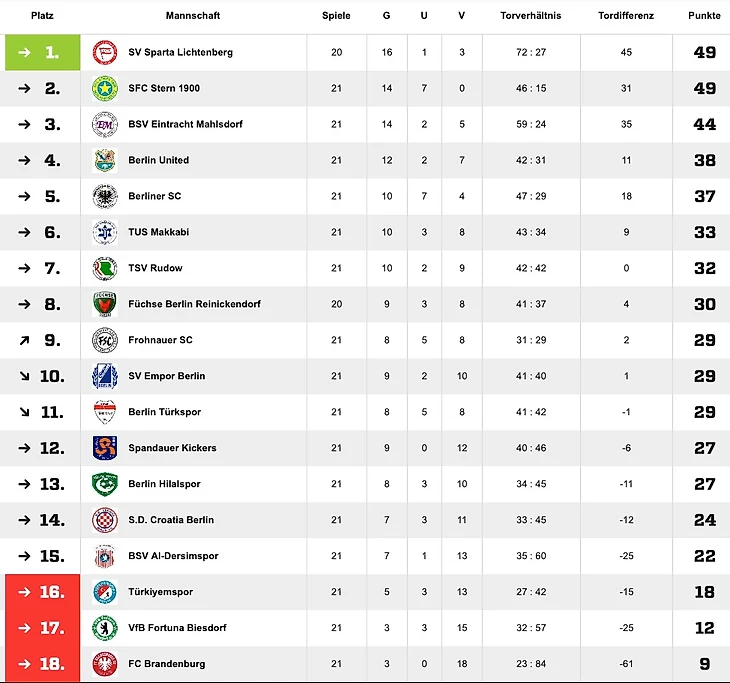Click the Spandauer Kickers logo
The image size is (730, 683).
click(x=105, y=448)
